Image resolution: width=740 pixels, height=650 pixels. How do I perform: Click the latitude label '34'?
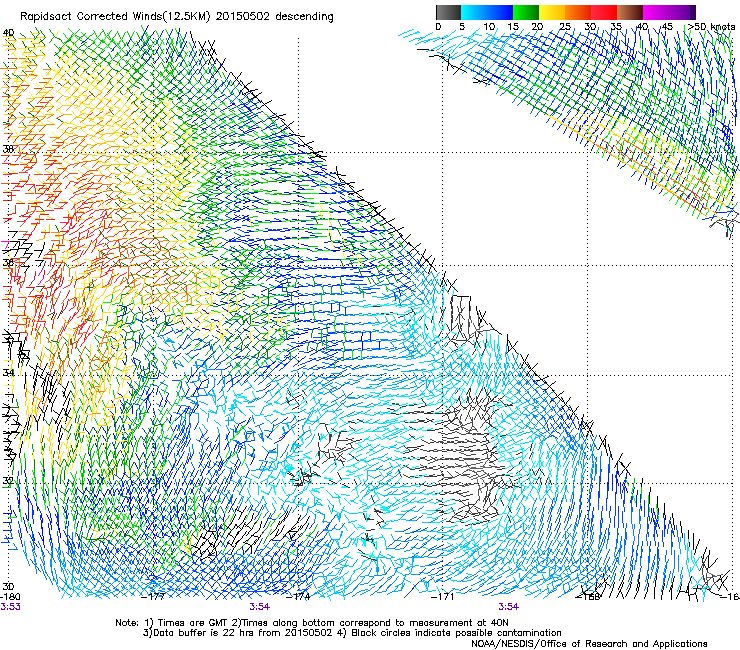8,373
